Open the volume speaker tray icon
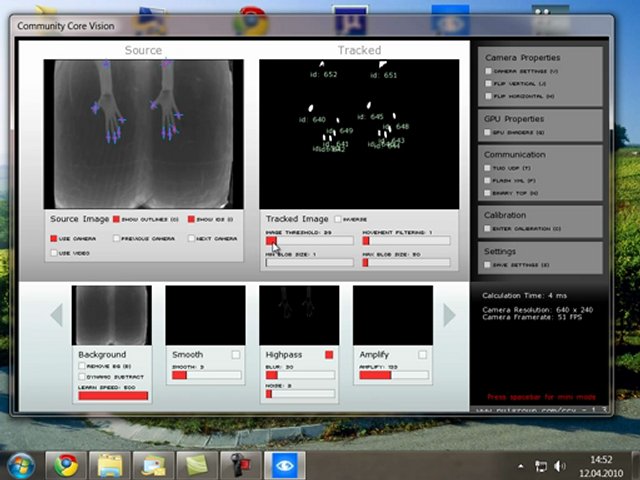640x480 pixels. coord(560,466)
